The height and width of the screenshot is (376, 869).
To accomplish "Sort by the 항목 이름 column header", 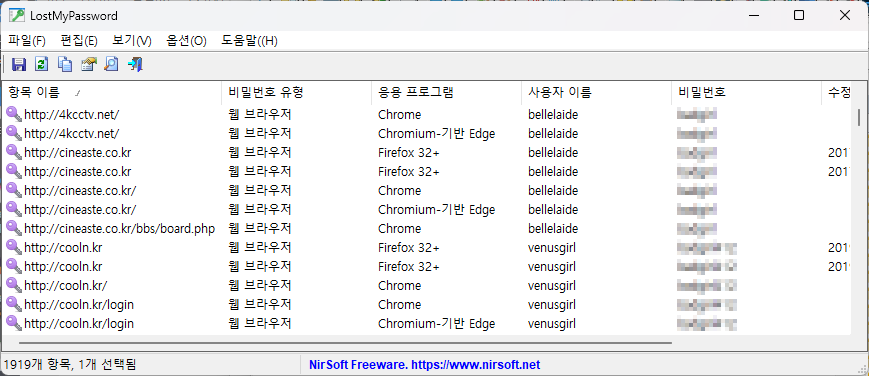I will click(x=111, y=93).
